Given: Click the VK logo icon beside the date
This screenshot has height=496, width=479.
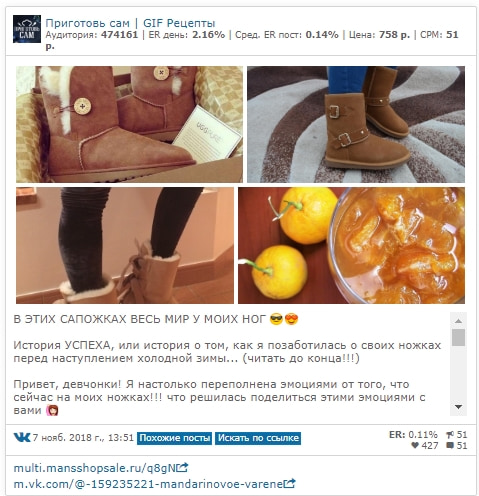Looking at the screenshot, I should coord(22,437).
